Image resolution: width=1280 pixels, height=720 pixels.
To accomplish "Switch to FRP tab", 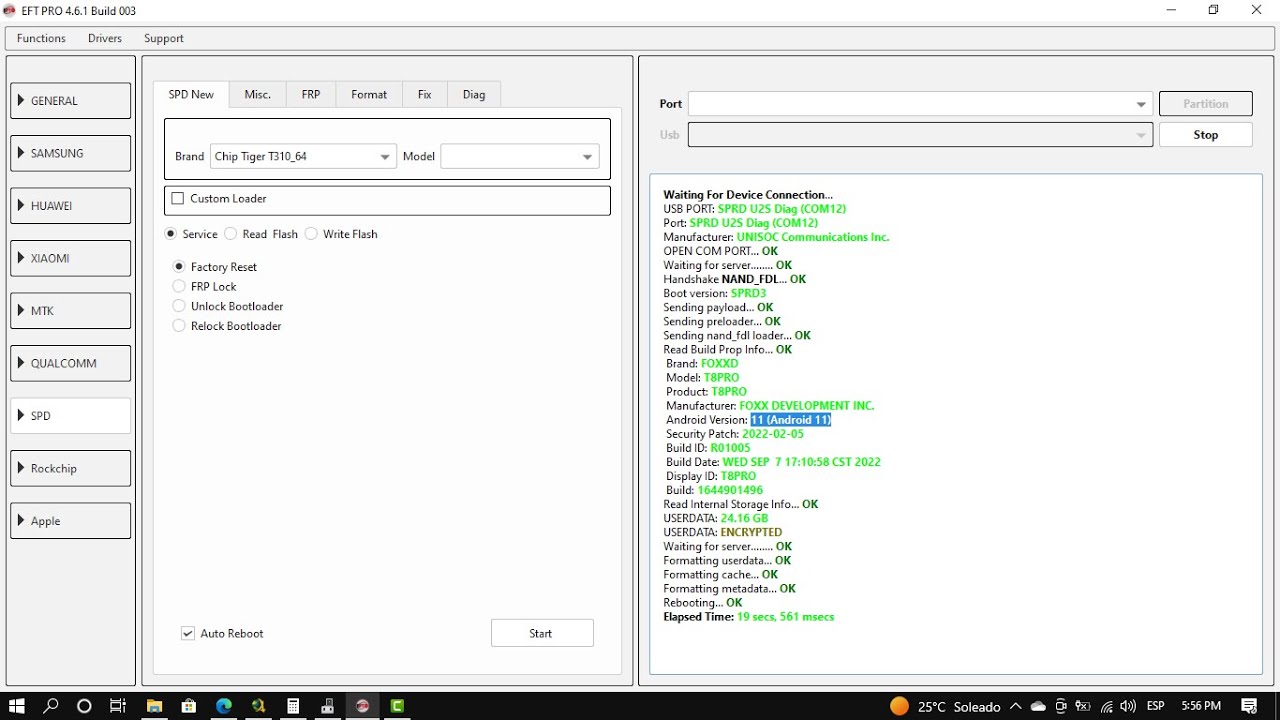I will pos(311,95).
